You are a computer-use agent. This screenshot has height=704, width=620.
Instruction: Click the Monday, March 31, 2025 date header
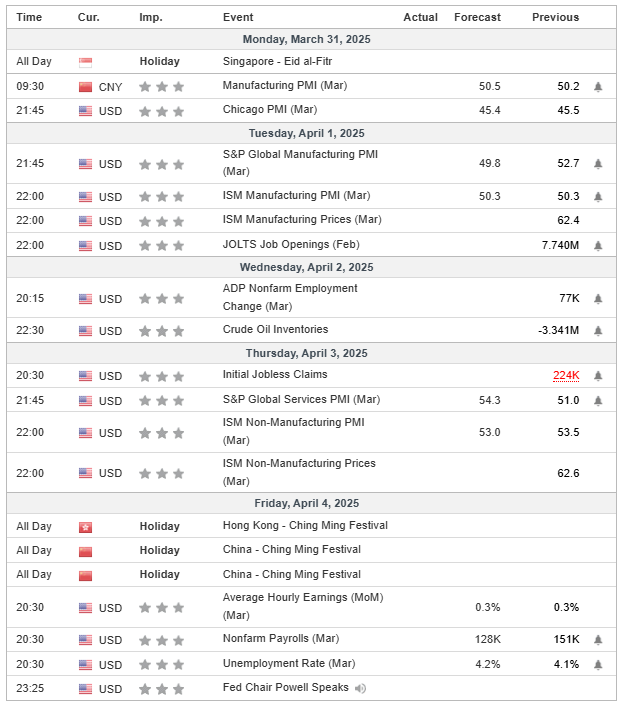point(307,39)
